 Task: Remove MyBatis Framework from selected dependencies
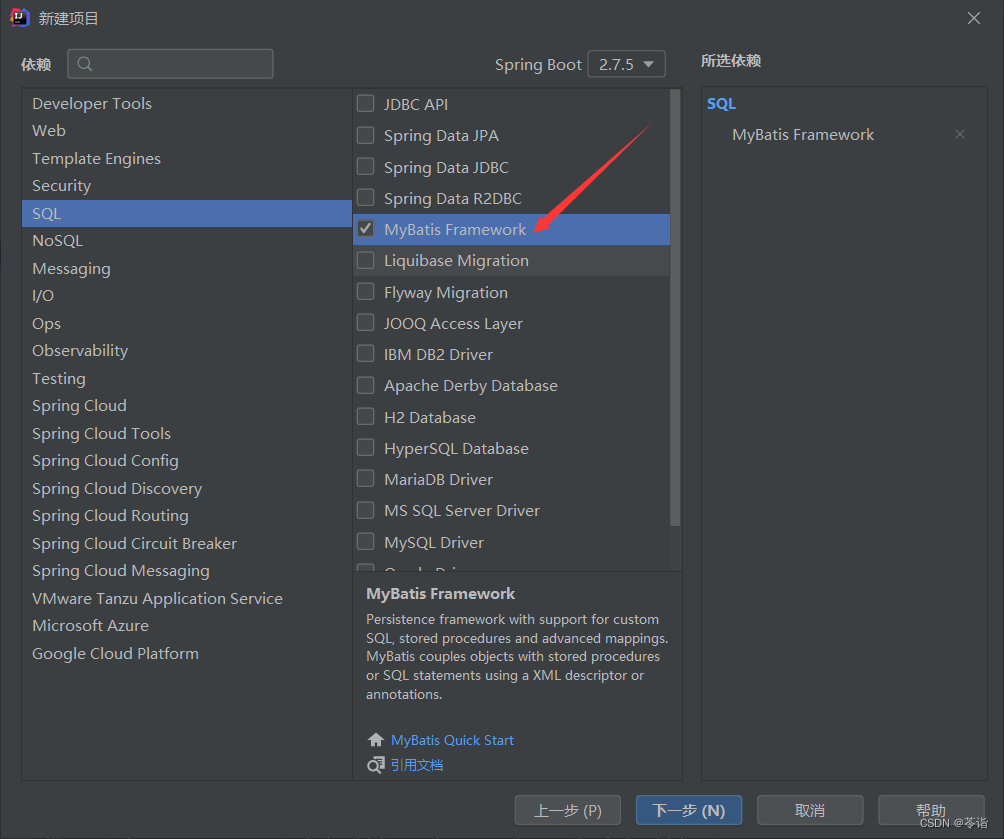pyautogui.click(x=959, y=134)
